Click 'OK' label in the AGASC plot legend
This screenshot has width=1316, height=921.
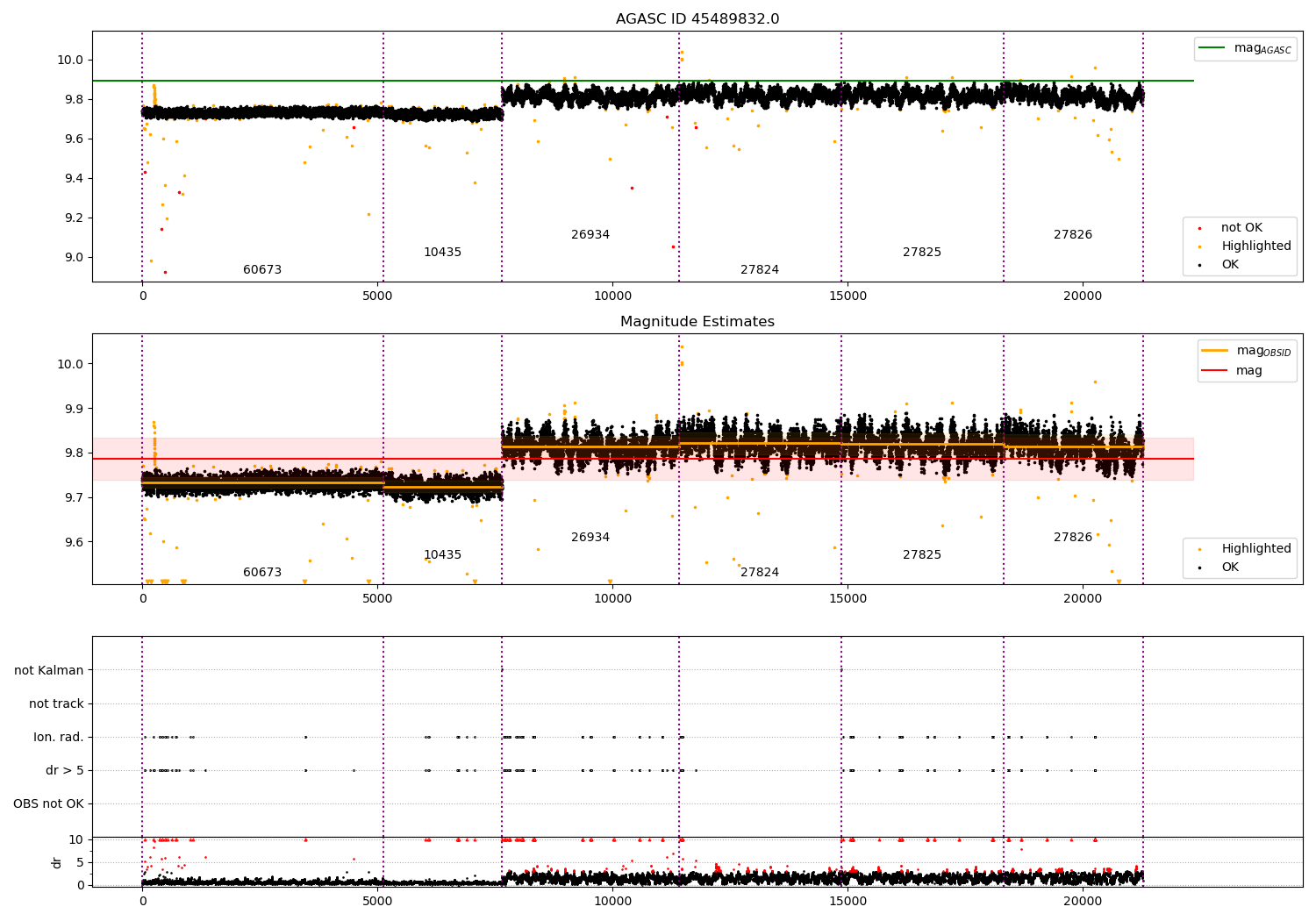point(1230,265)
